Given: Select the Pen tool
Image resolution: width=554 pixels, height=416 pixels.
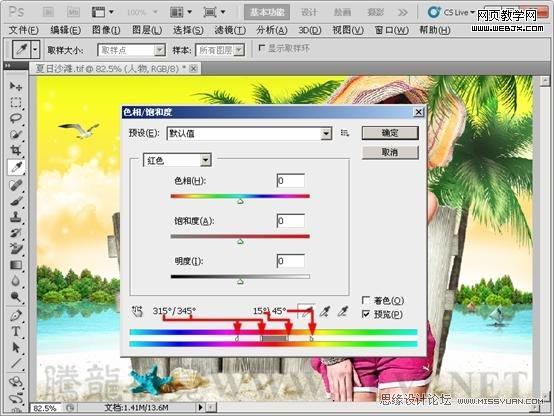Looking at the screenshot, I should coord(16,315).
